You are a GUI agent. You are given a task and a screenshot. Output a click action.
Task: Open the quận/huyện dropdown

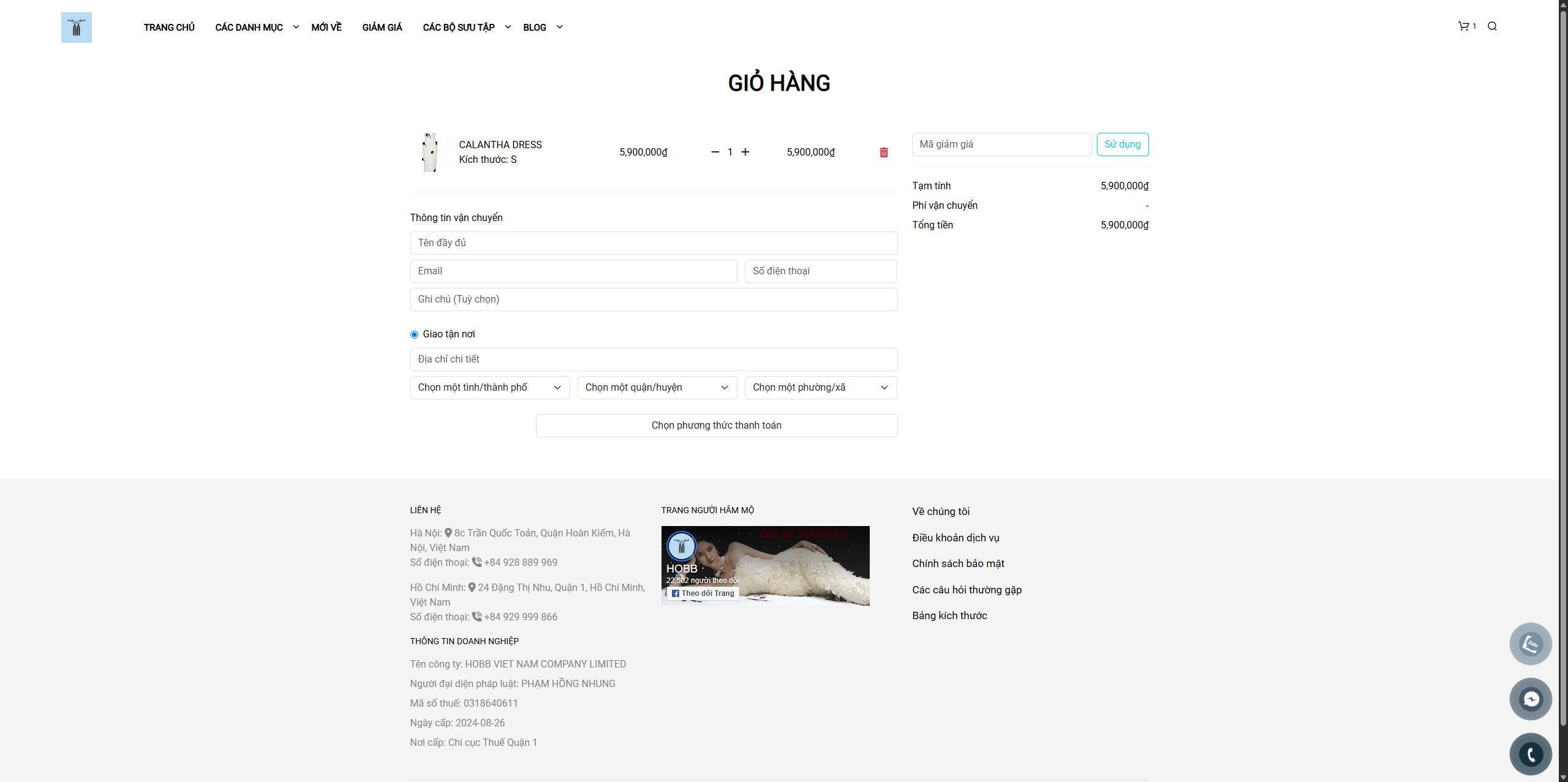pyautogui.click(x=657, y=388)
